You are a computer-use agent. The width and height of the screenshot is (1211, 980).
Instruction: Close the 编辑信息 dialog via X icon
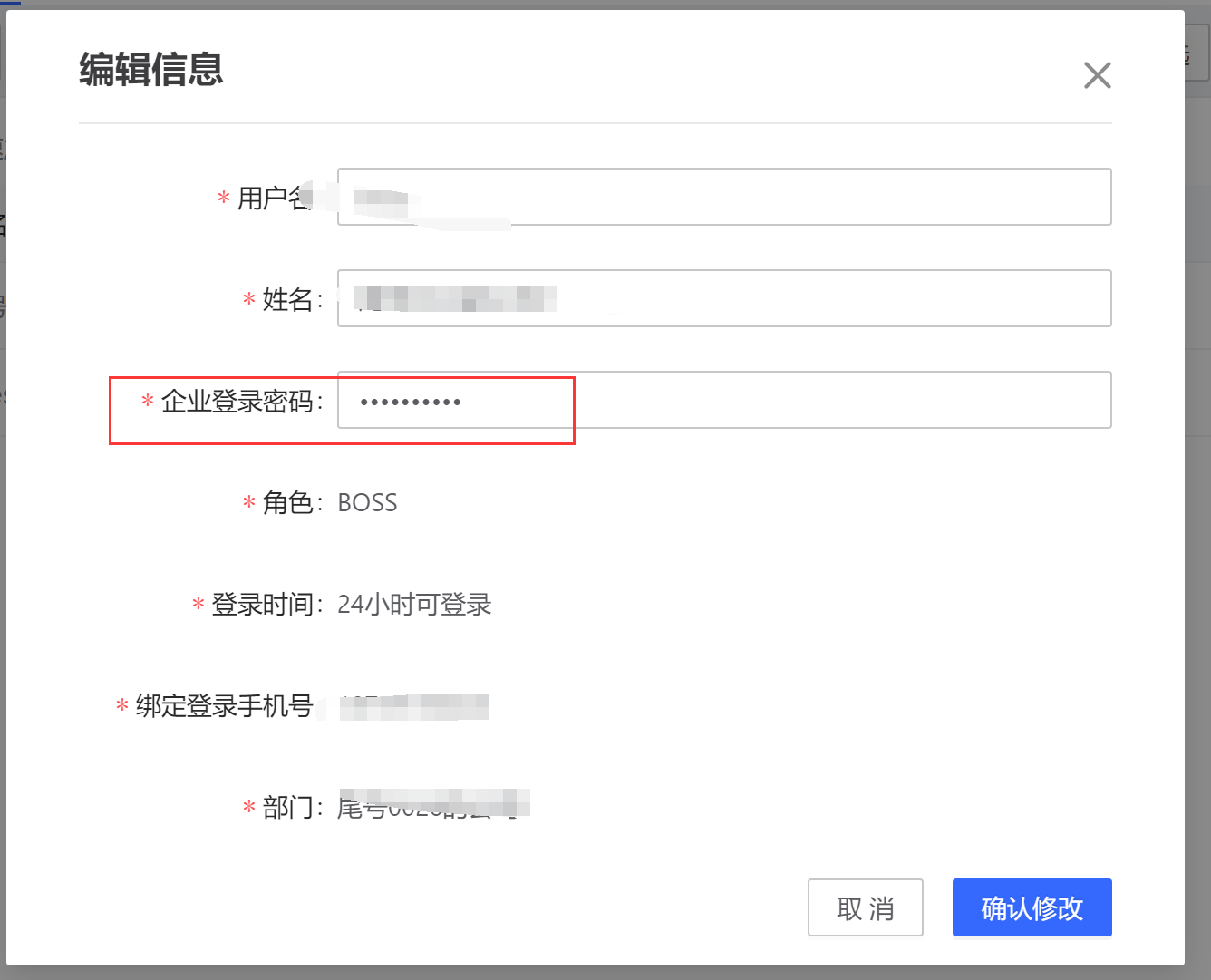(x=1098, y=75)
